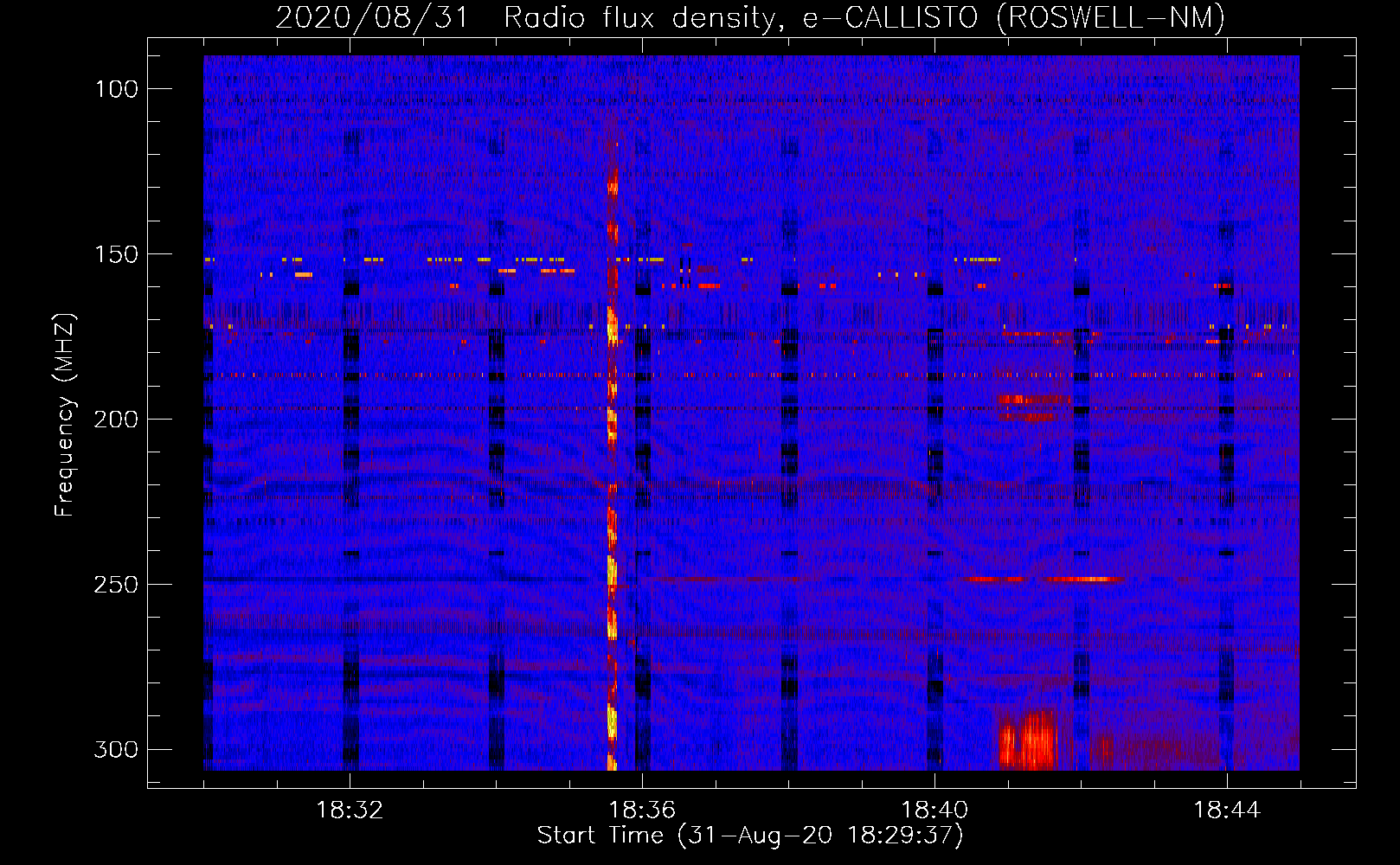The height and width of the screenshot is (865, 1400).
Task: Click the 'Start Time (31-Aug-20 18:29:37)' axis label
Action: click(x=750, y=836)
